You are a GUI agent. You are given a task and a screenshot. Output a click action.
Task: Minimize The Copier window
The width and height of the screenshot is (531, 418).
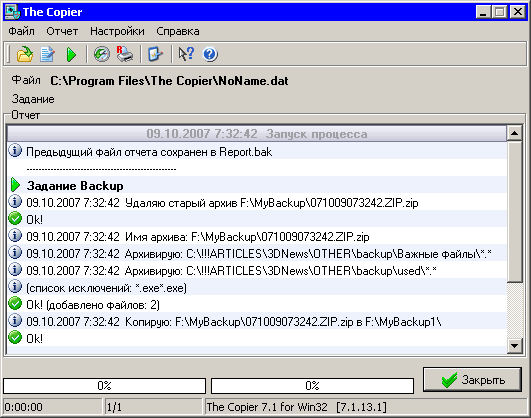tap(483, 12)
